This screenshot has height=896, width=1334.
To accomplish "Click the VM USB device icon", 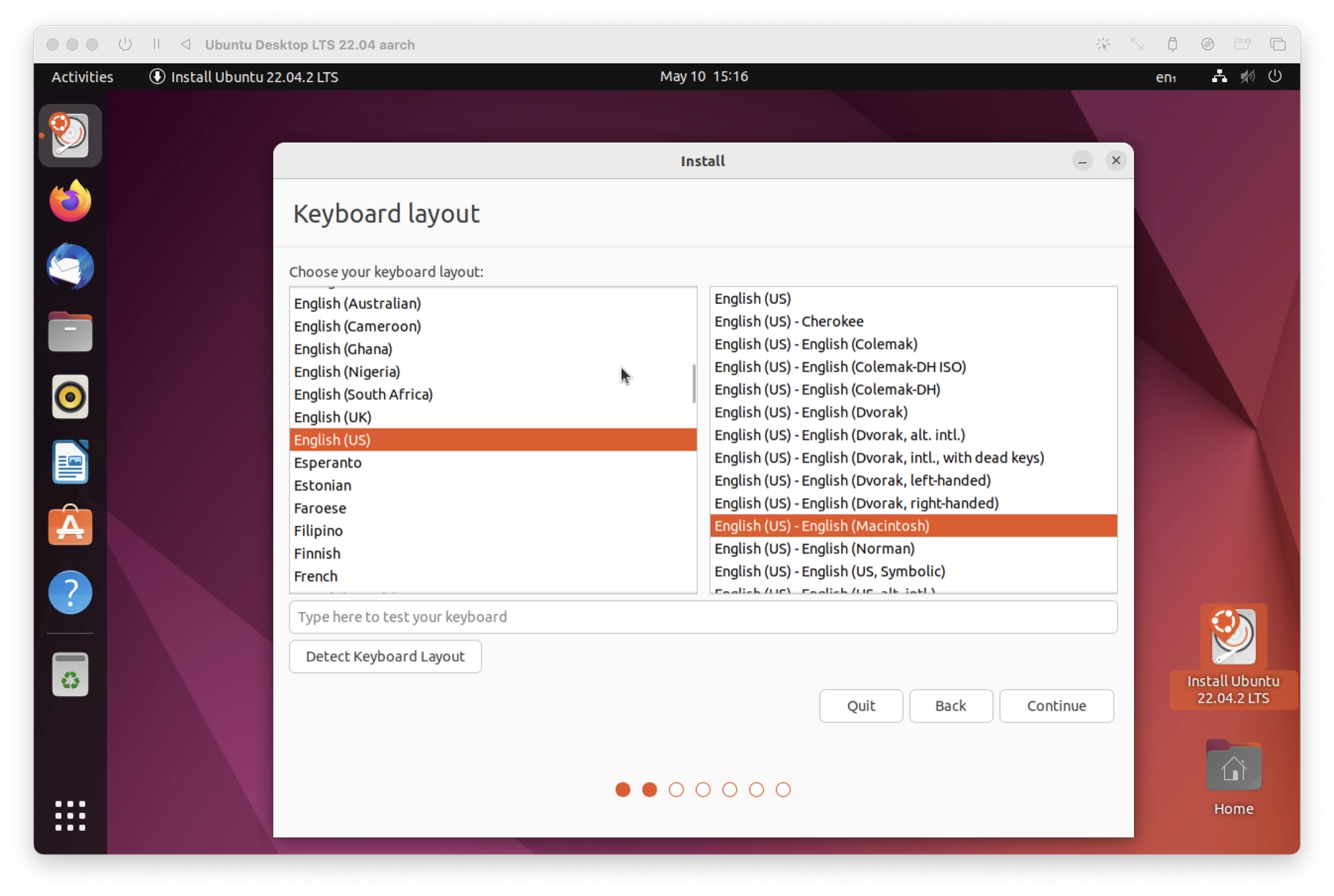I will click(x=1172, y=44).
